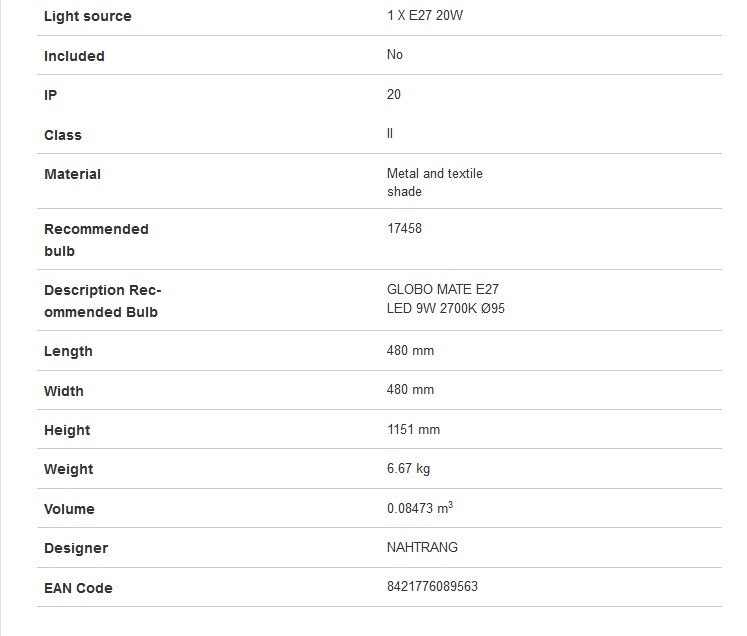Click the EAN Code label
The width and height of the screenshot is (747, 636).
coord(78,588)
